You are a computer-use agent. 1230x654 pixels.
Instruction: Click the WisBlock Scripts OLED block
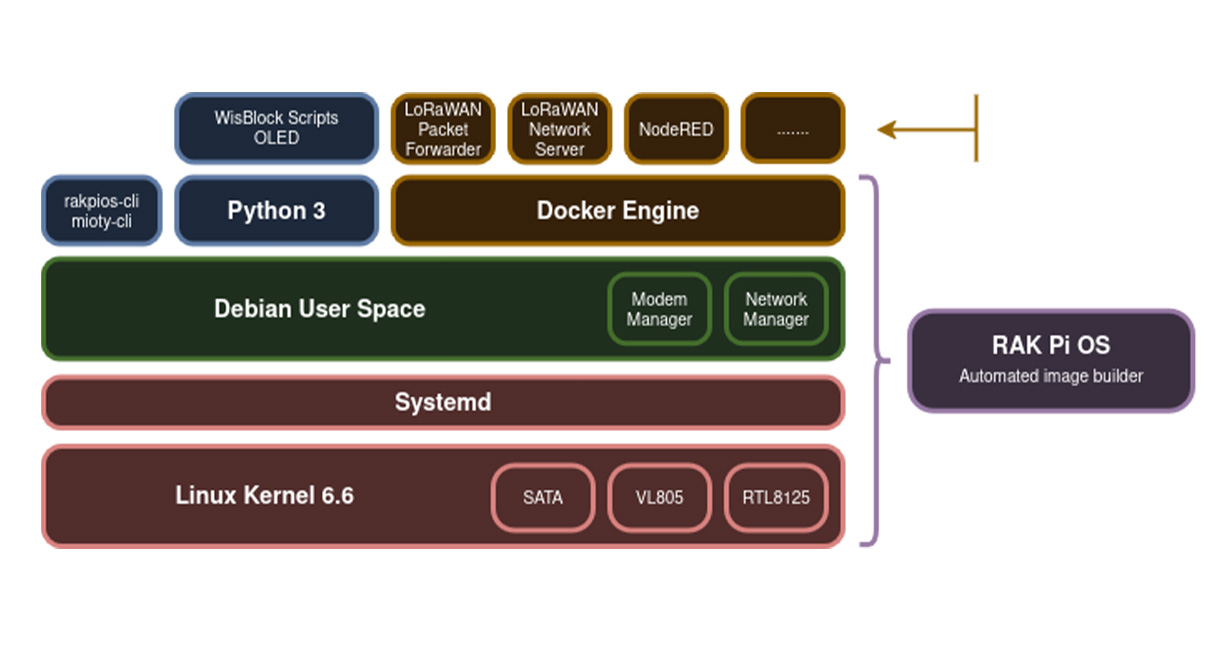(277, 128)
